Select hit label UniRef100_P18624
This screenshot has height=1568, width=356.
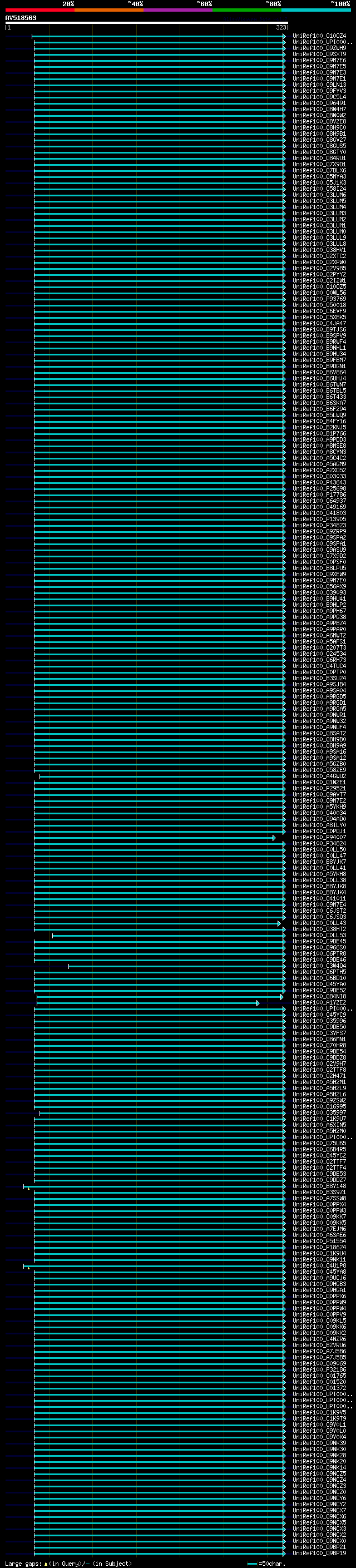click(x=319, y=1247)
